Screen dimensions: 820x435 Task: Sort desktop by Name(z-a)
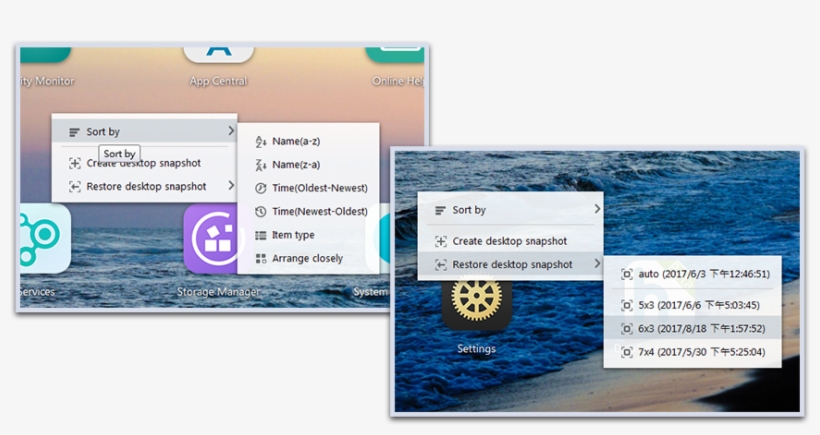point(309,165)
